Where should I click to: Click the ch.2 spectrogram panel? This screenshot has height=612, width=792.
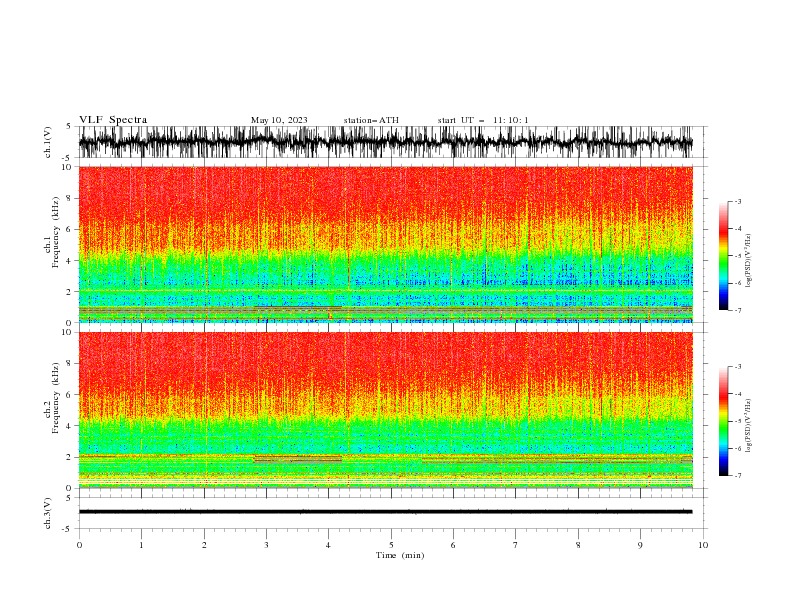386,410
